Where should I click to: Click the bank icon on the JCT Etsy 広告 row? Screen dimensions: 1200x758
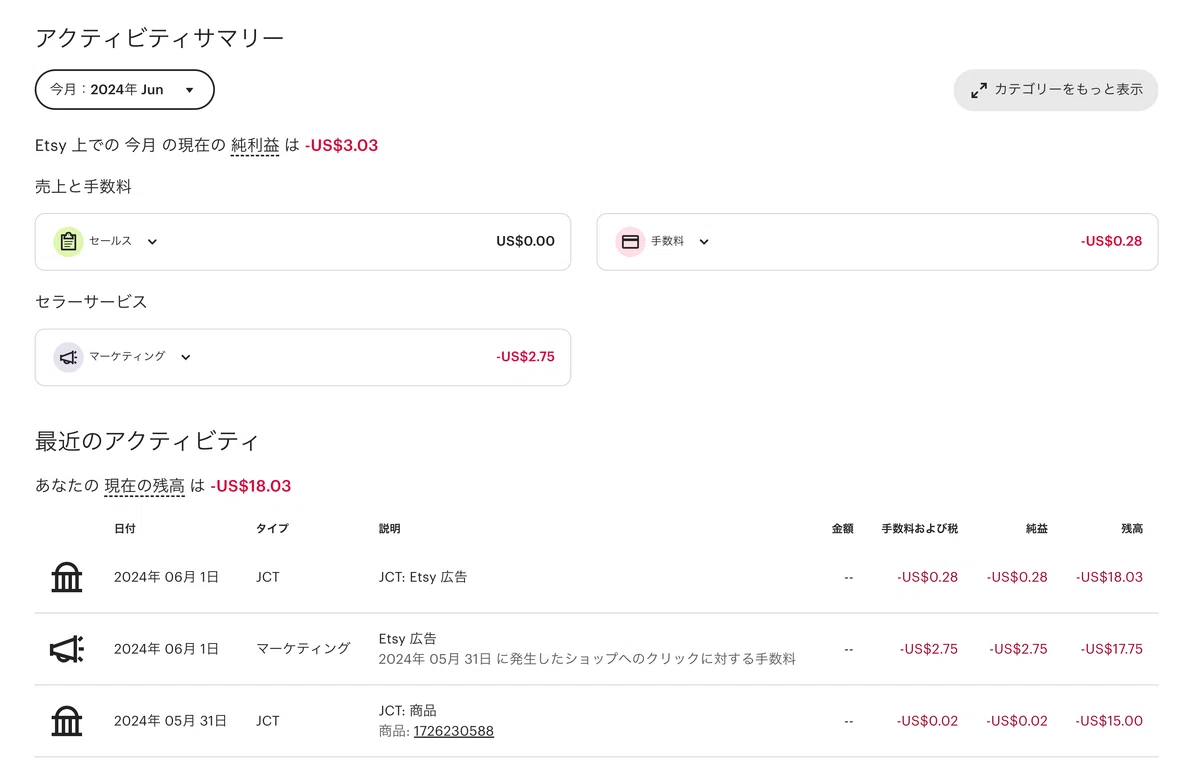point(67,577)
